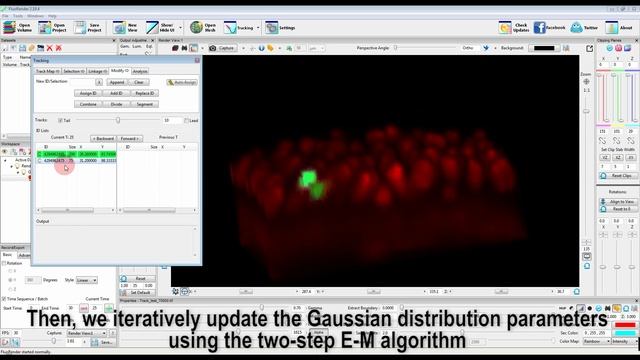Click the Append button
This screenshot has width=640, height=360.
click(116, 82)
